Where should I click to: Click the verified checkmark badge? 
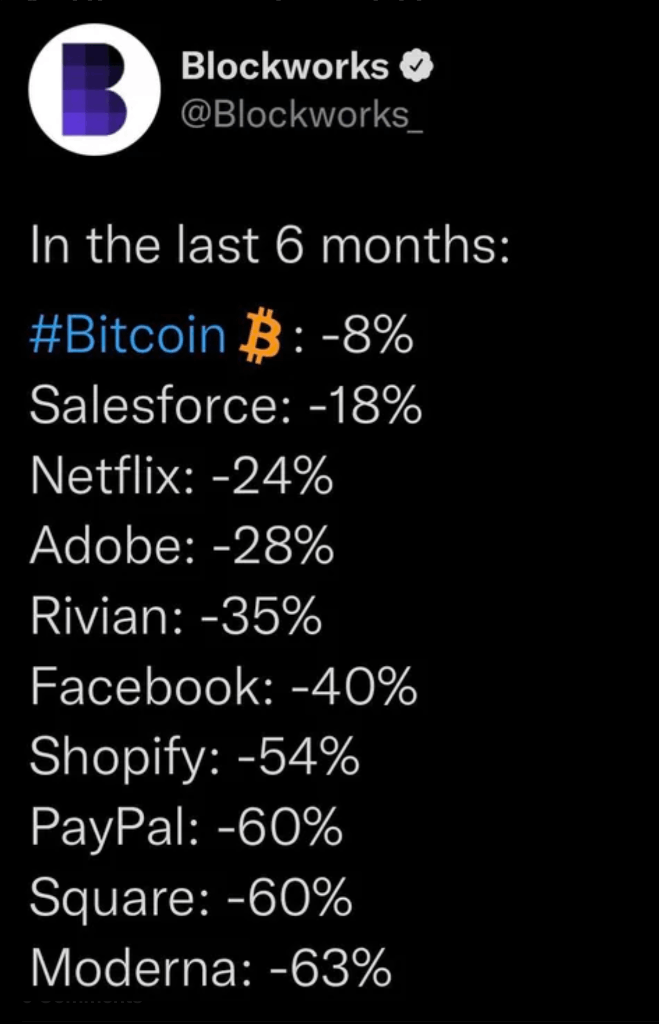pos(416,67)
